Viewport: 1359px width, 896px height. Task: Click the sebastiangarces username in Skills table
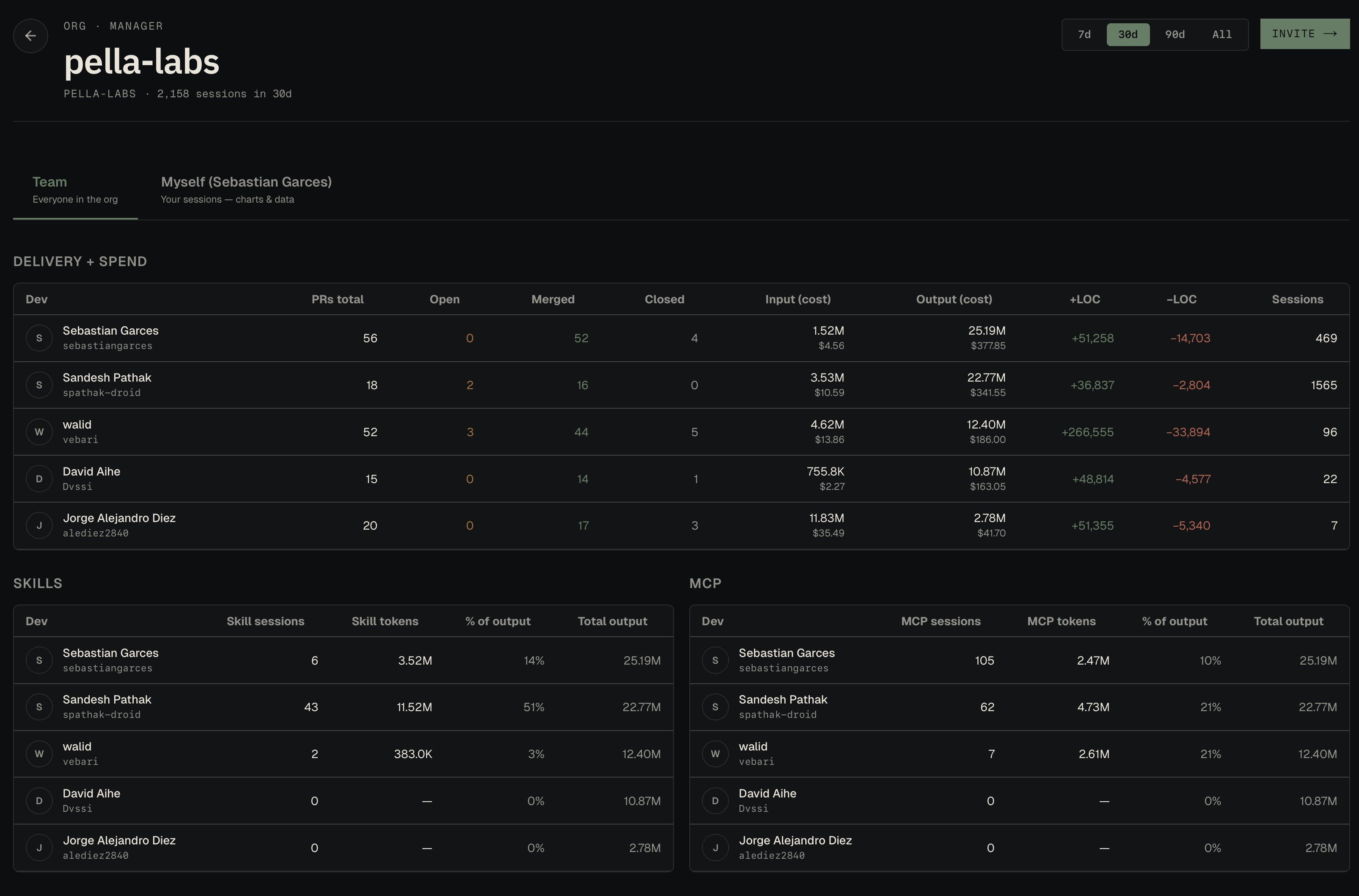(107, 668)
